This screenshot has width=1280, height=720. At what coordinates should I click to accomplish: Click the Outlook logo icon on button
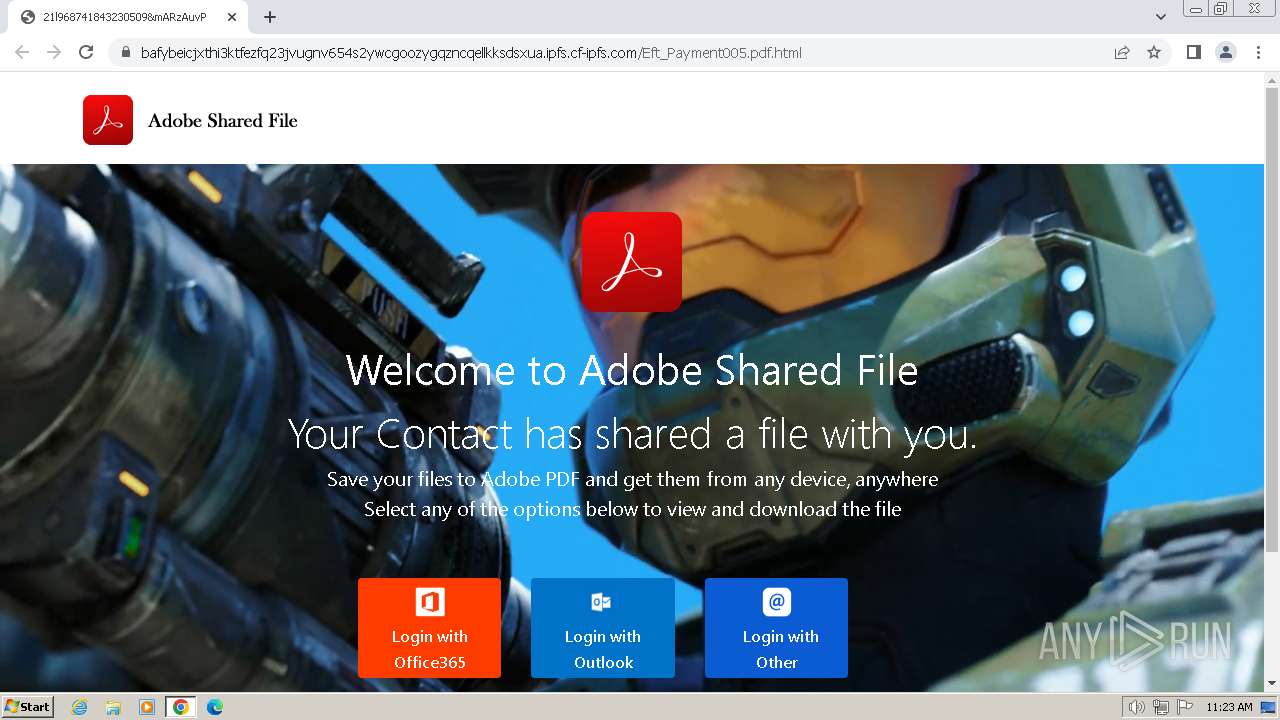tap(601, 602)
